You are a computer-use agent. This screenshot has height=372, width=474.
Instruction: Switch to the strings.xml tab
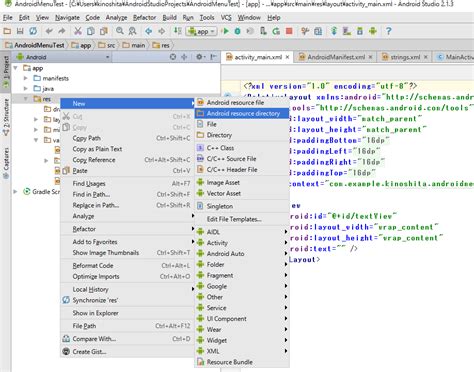(x=405, y=57)
